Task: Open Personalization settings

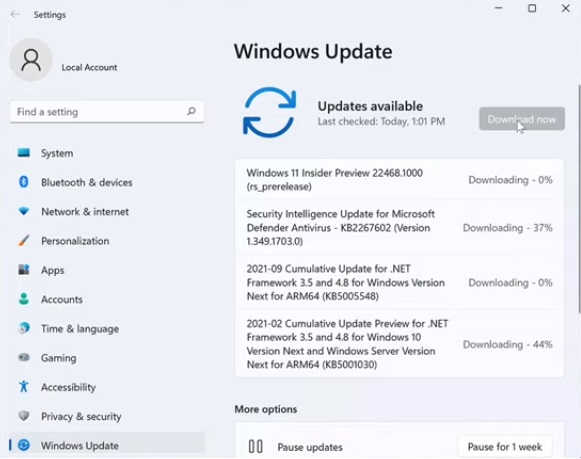Action: [75, 241]
